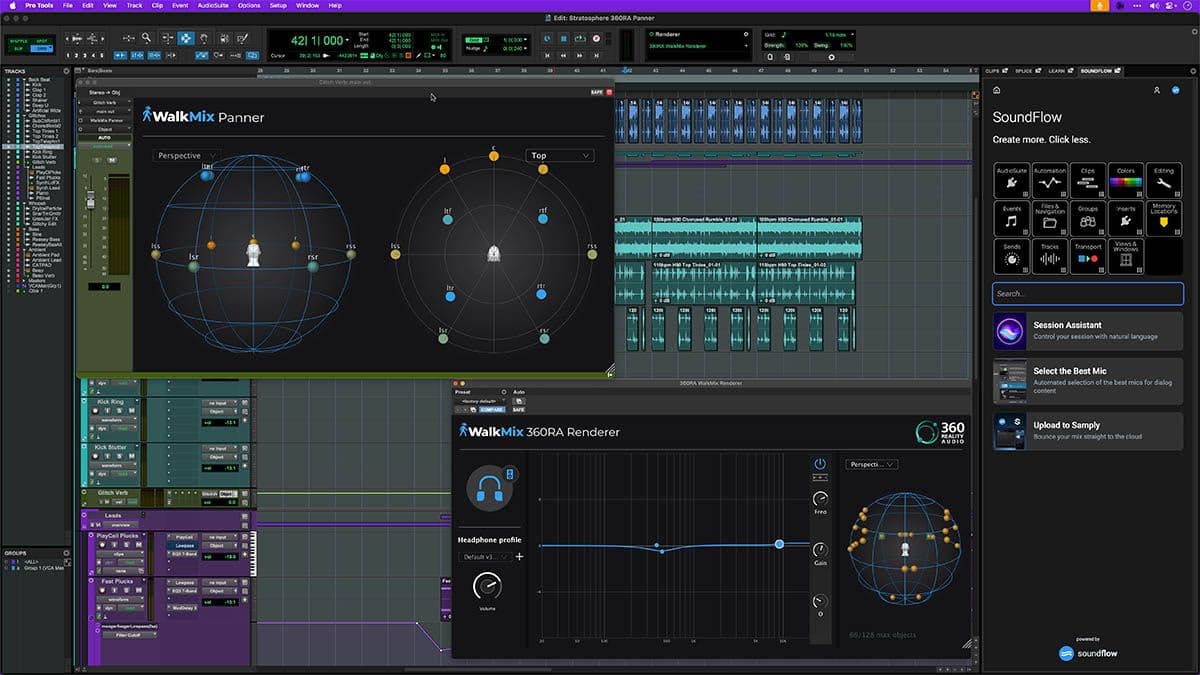Select the Zoomer magnifier tool
This screenshot has height=675, width=1200.
pos(146,39)
